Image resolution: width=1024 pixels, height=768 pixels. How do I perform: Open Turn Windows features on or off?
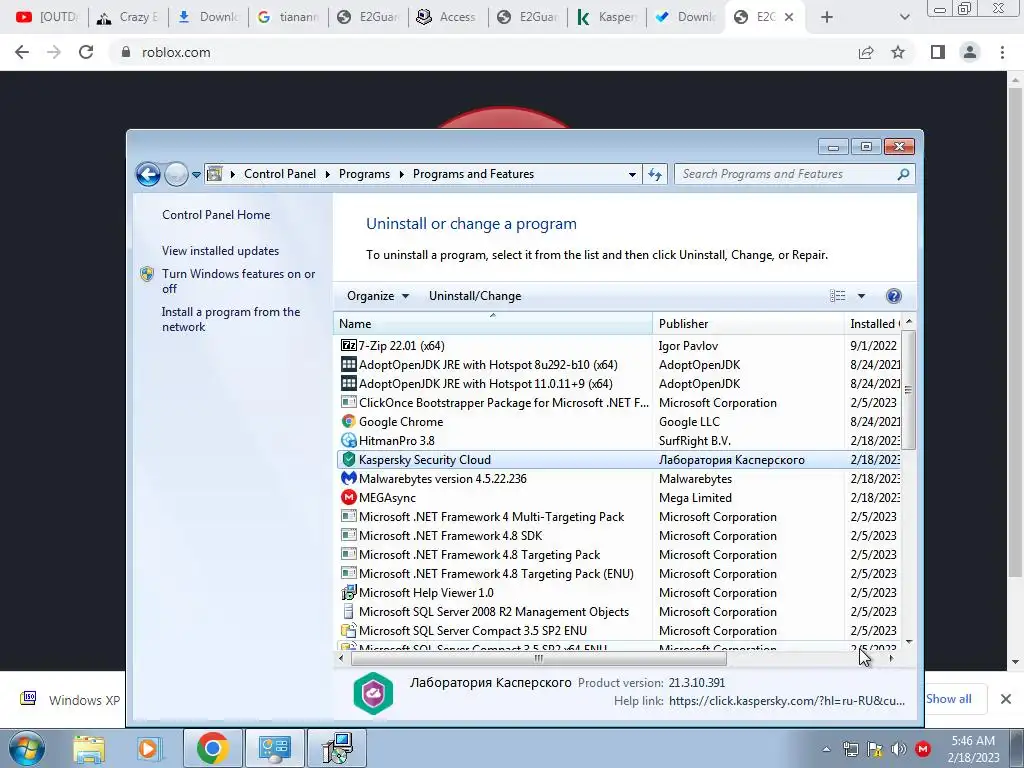238,281
